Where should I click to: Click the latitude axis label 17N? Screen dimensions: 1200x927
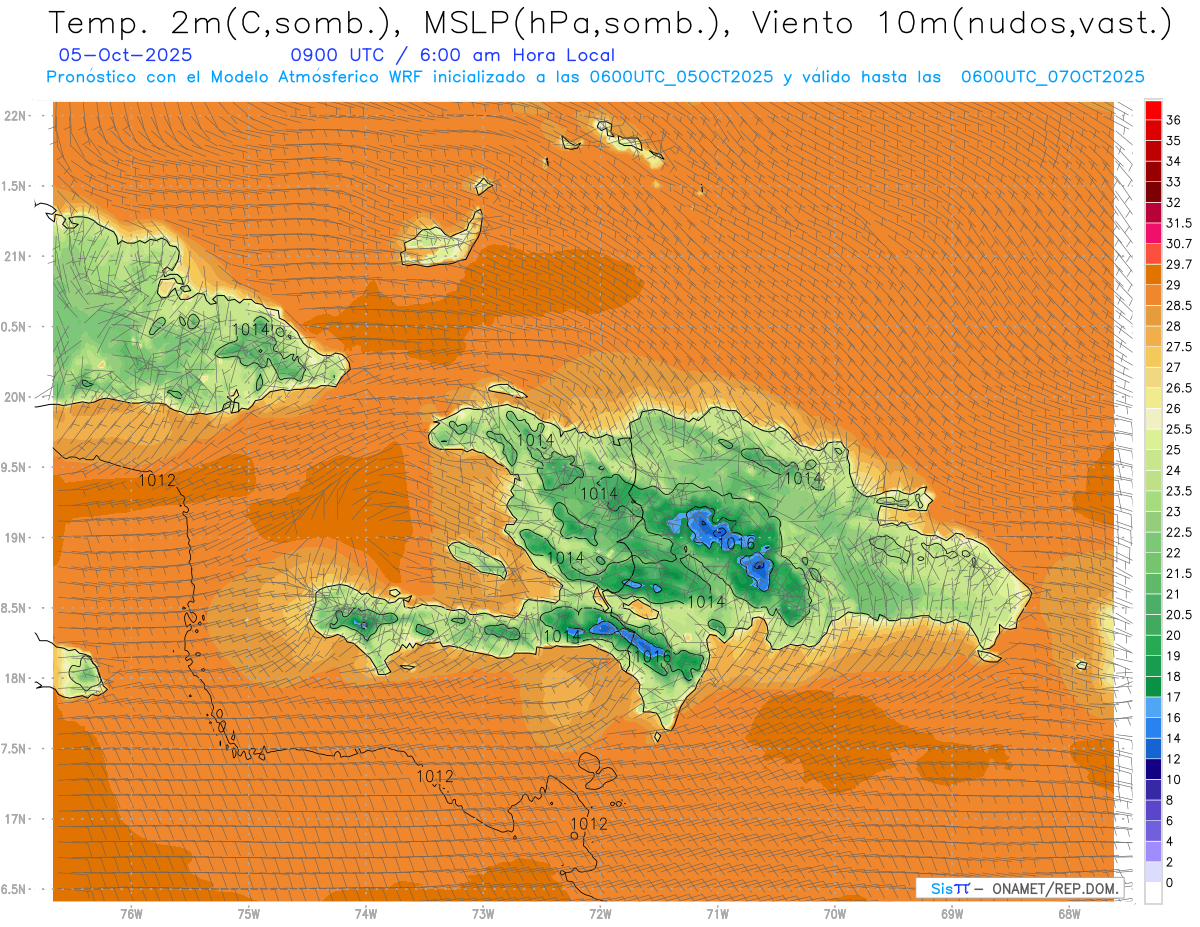pyautogui.click(x=16, y=819)
